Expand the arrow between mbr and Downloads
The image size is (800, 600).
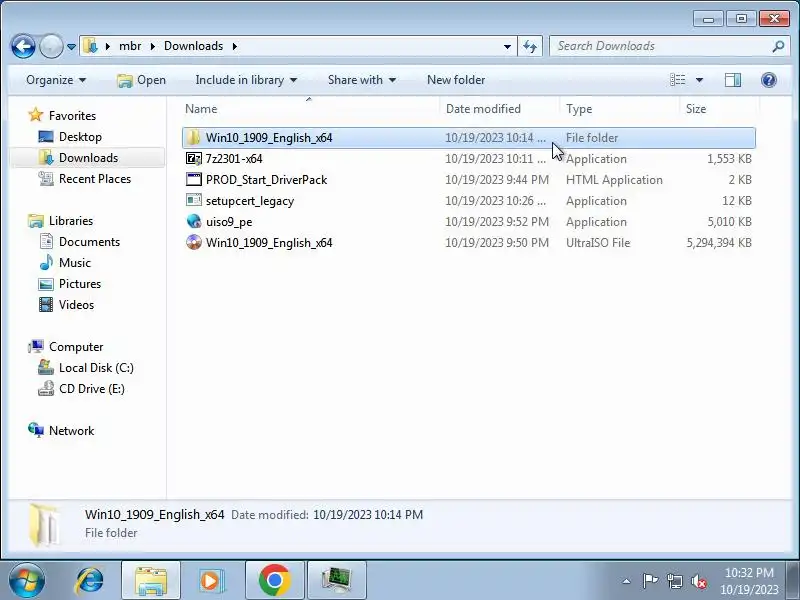(152, 46)
